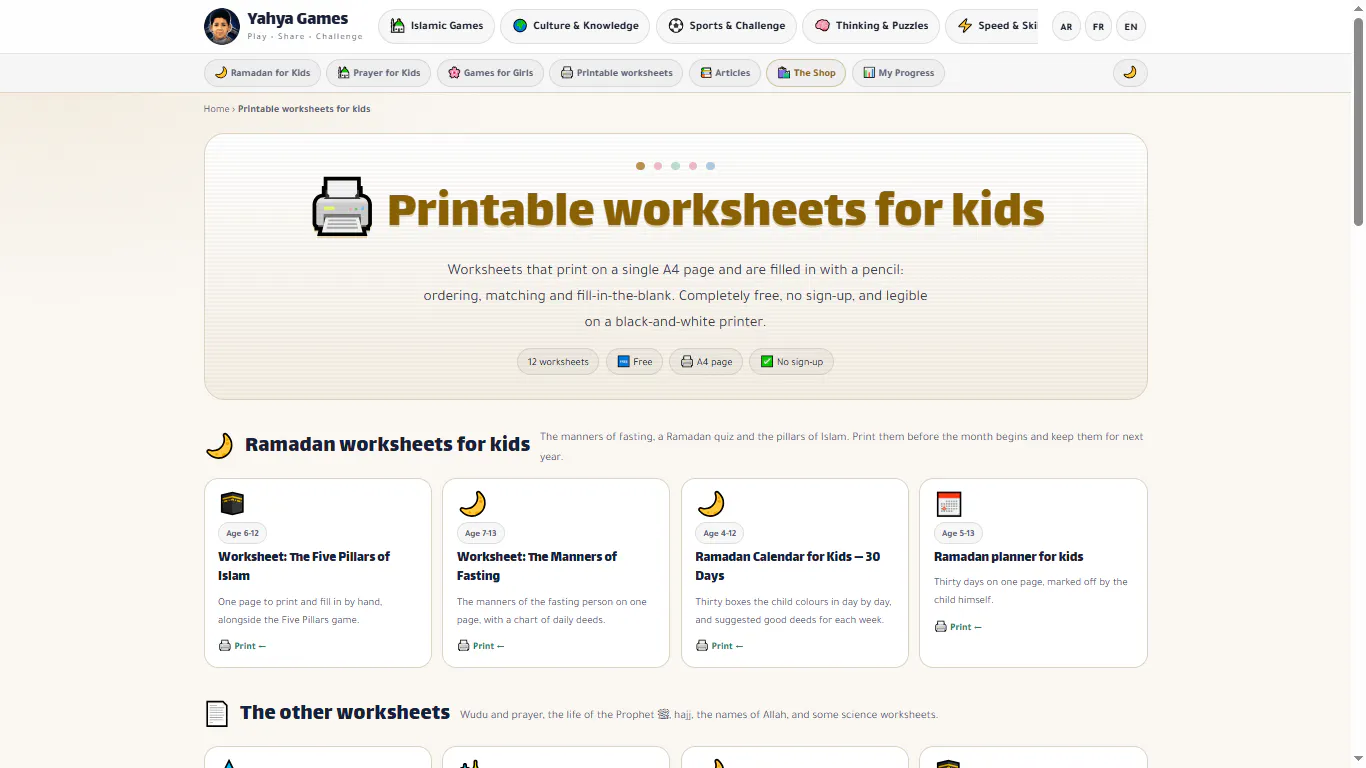Switch language to French with the FR button
This screenshot has width=1366, height=768.
click(1098, 27)
